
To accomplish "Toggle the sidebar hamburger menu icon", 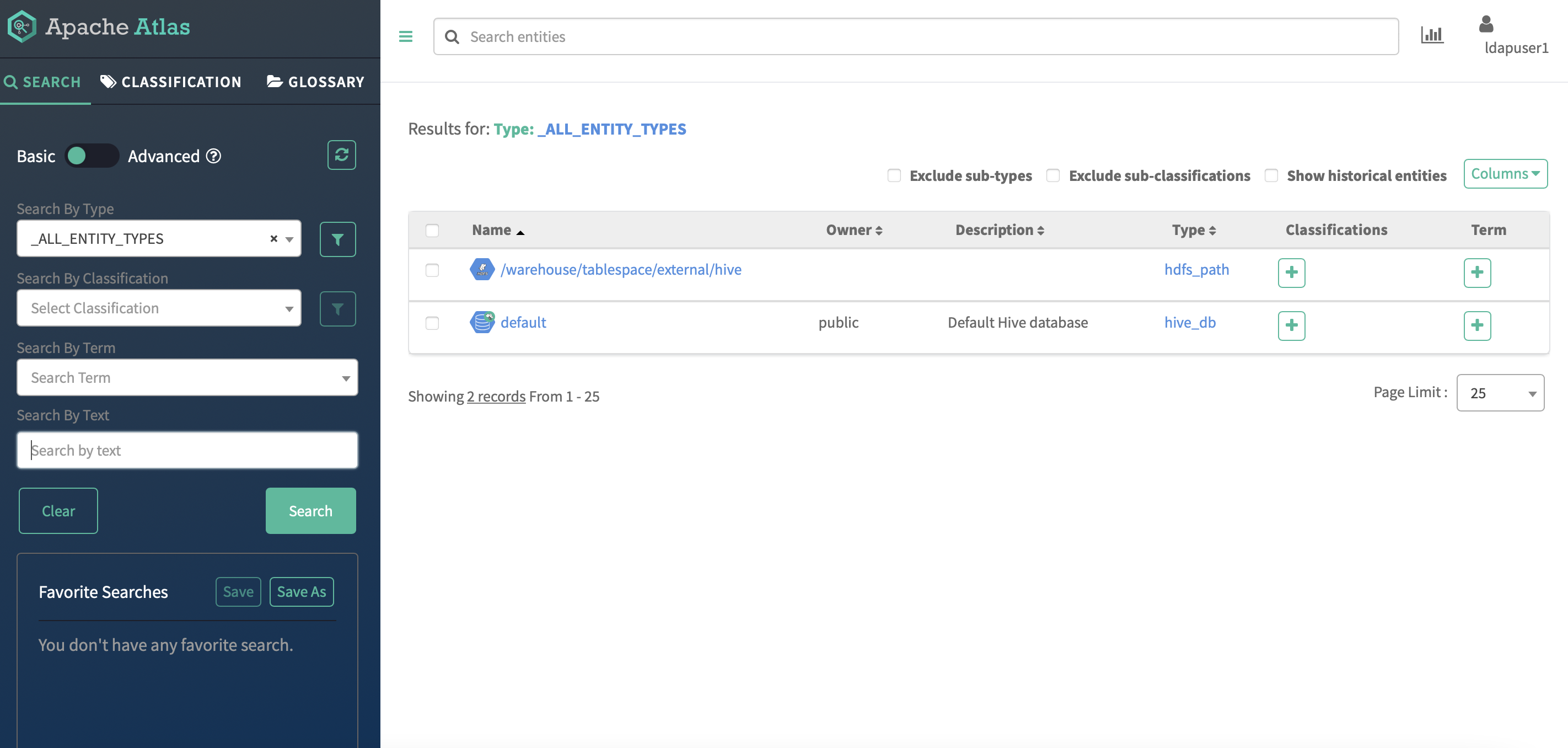I will pyautogui.click(x=405, y=36).
